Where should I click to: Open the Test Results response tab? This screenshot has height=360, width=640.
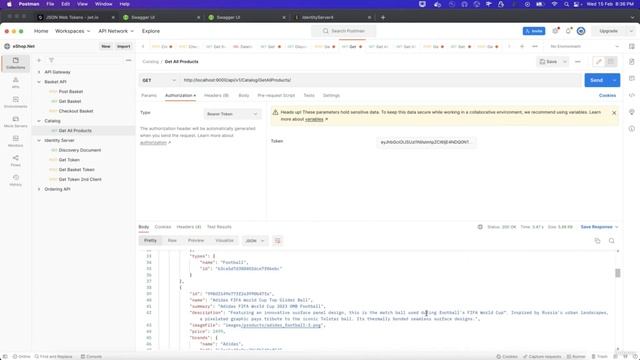[219, 227]
